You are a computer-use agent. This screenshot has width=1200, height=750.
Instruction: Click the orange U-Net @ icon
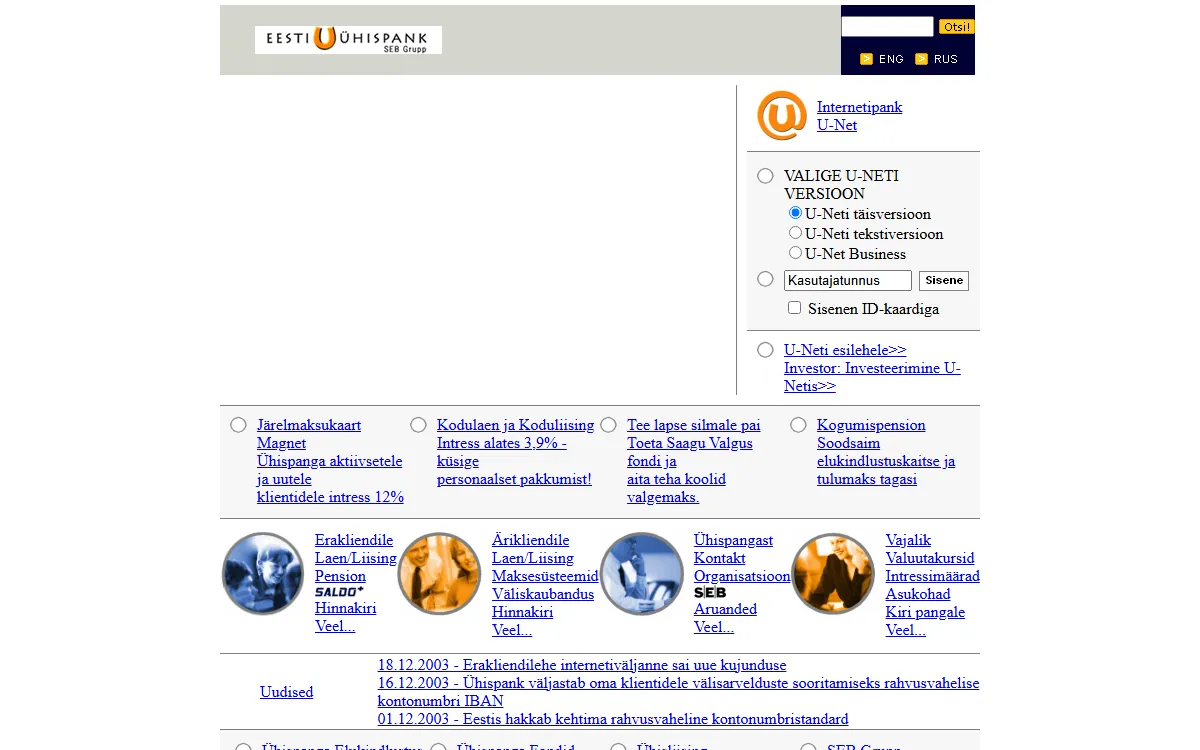point(782,116)
